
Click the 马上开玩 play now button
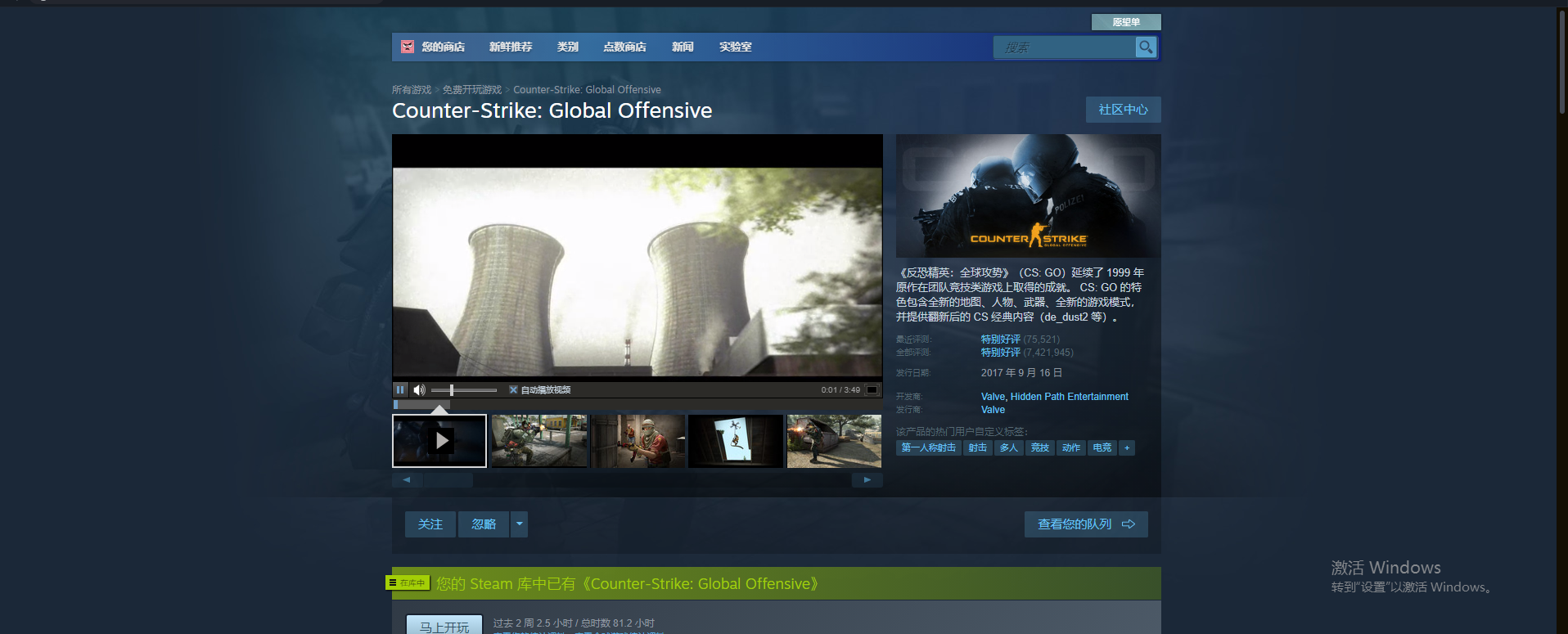[x=444, y=626]
